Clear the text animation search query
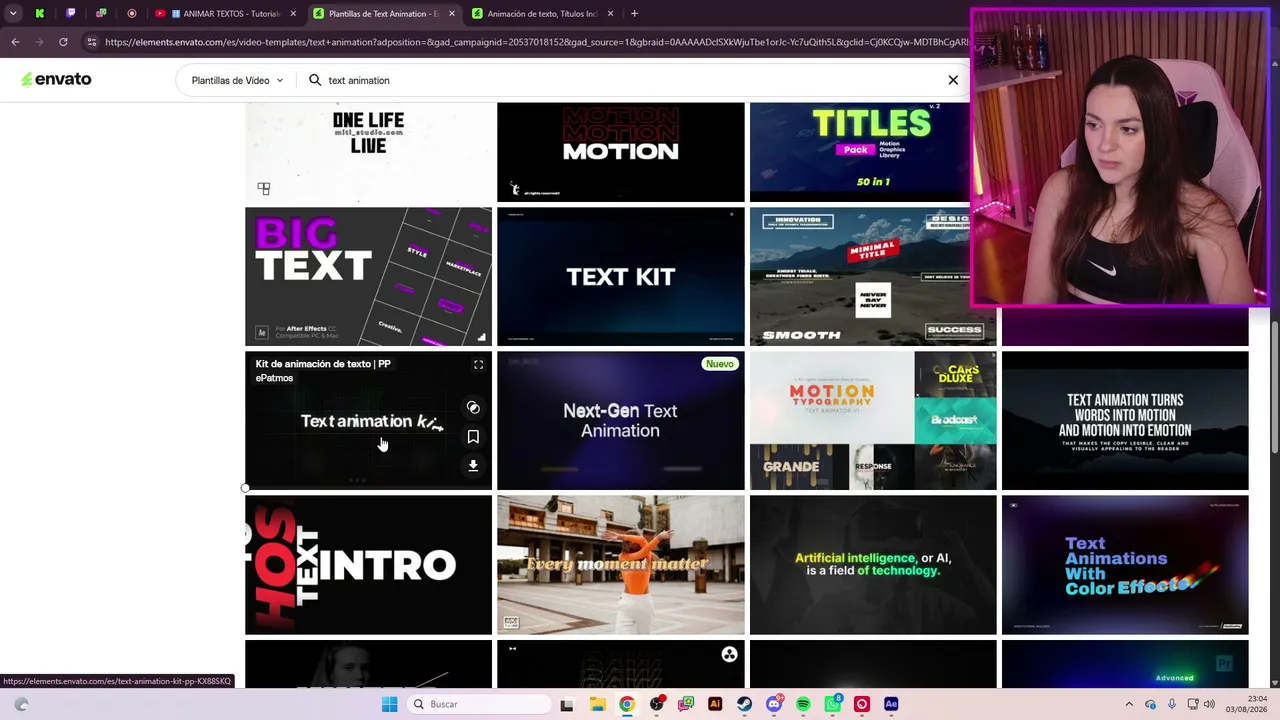The width and height of the screenshot is (1280, 720). click(953, 80)
